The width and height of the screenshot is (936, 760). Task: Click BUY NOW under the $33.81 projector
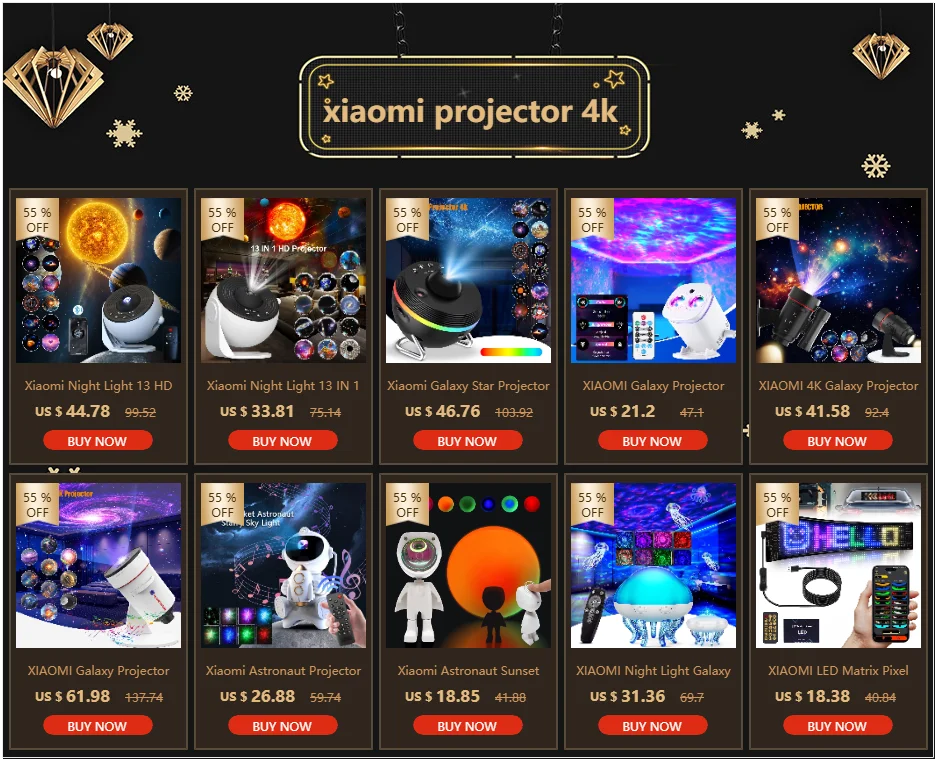pyautogui.click(x=283, y=441)
